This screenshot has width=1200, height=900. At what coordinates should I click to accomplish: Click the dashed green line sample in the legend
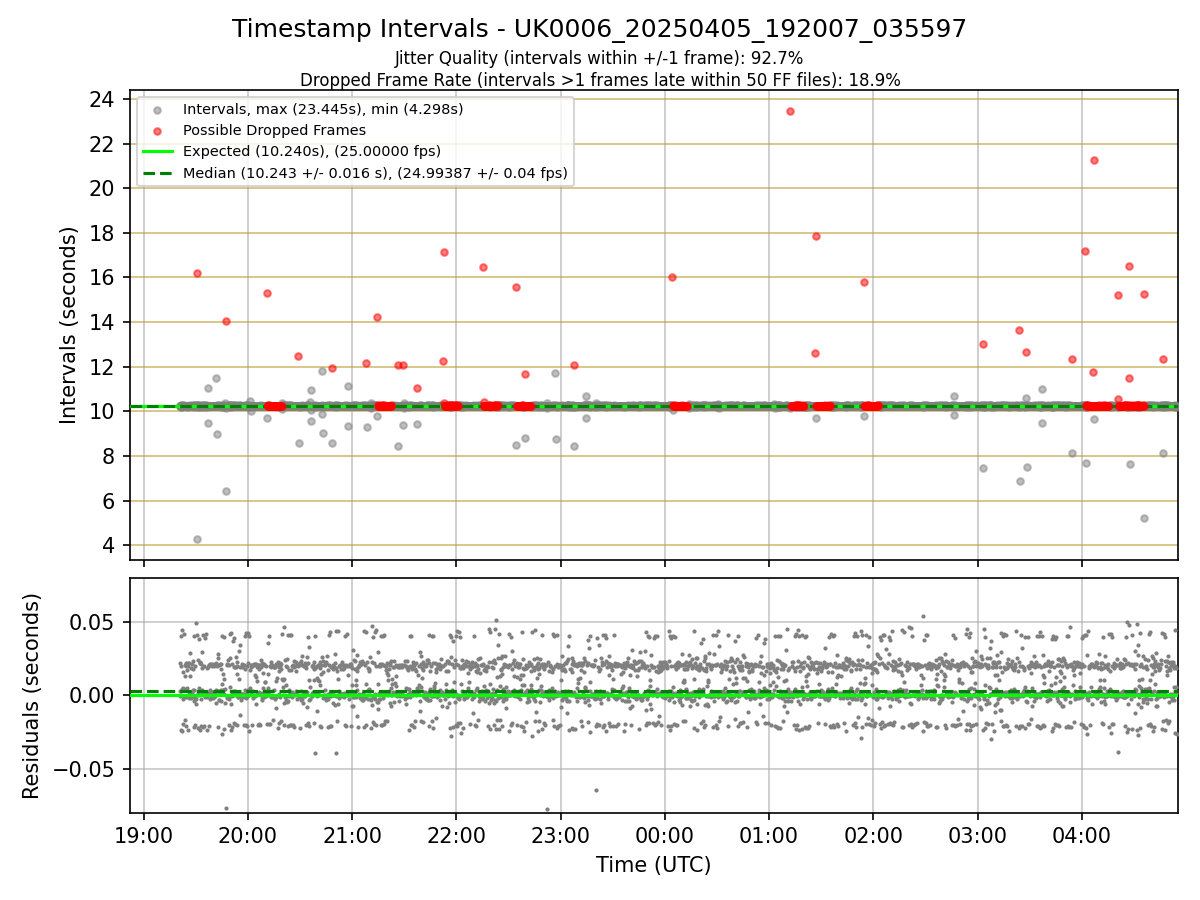coord(157,173)
